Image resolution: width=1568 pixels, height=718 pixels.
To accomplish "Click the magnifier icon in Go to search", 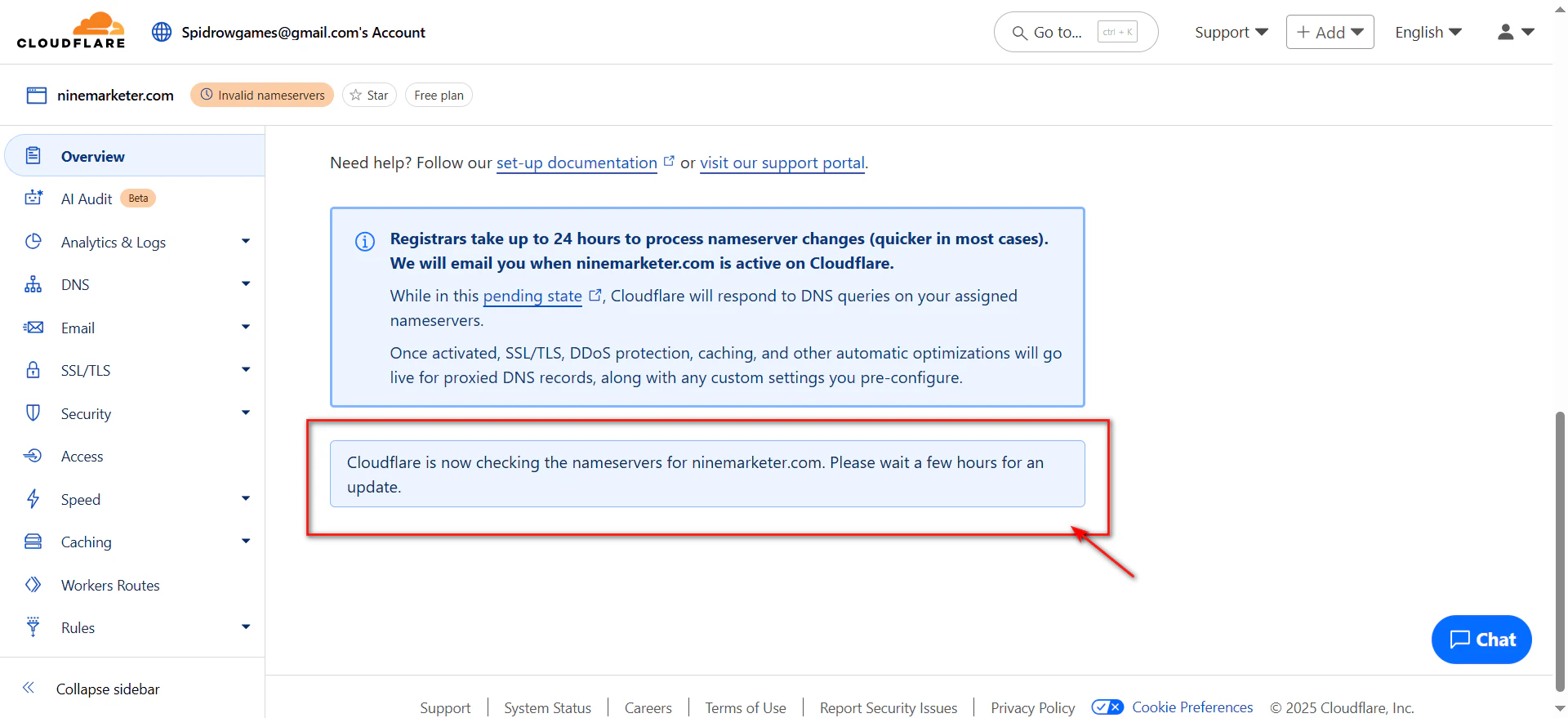I will point(1020,33).
